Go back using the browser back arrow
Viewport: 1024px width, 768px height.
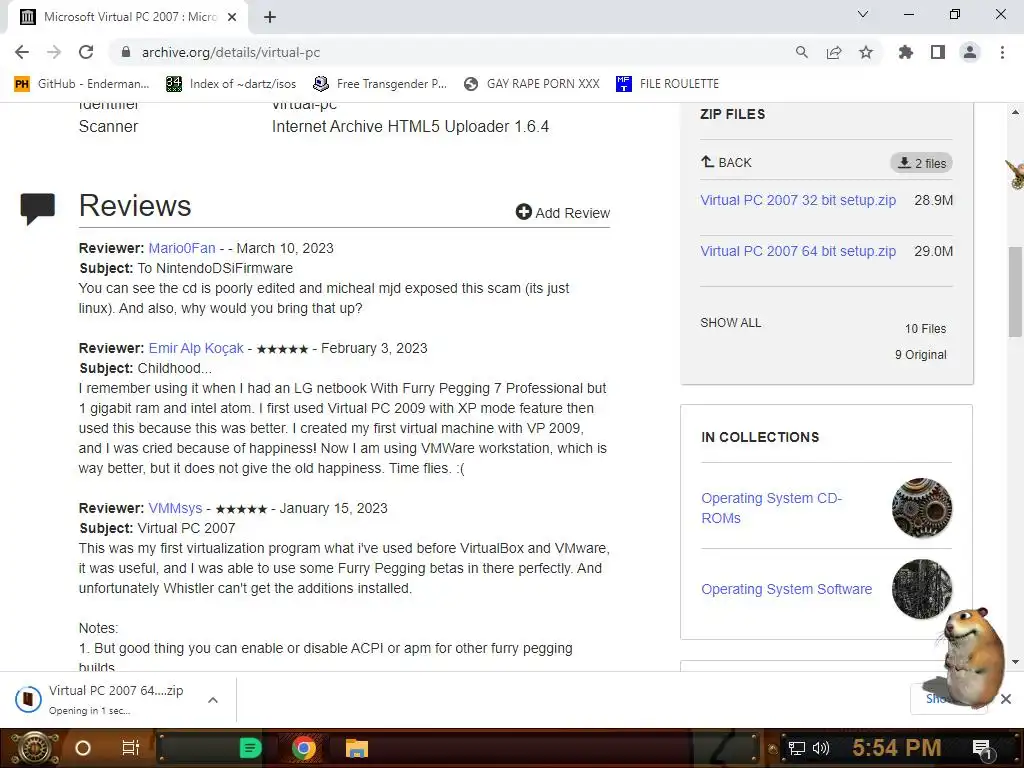(22, 52)
